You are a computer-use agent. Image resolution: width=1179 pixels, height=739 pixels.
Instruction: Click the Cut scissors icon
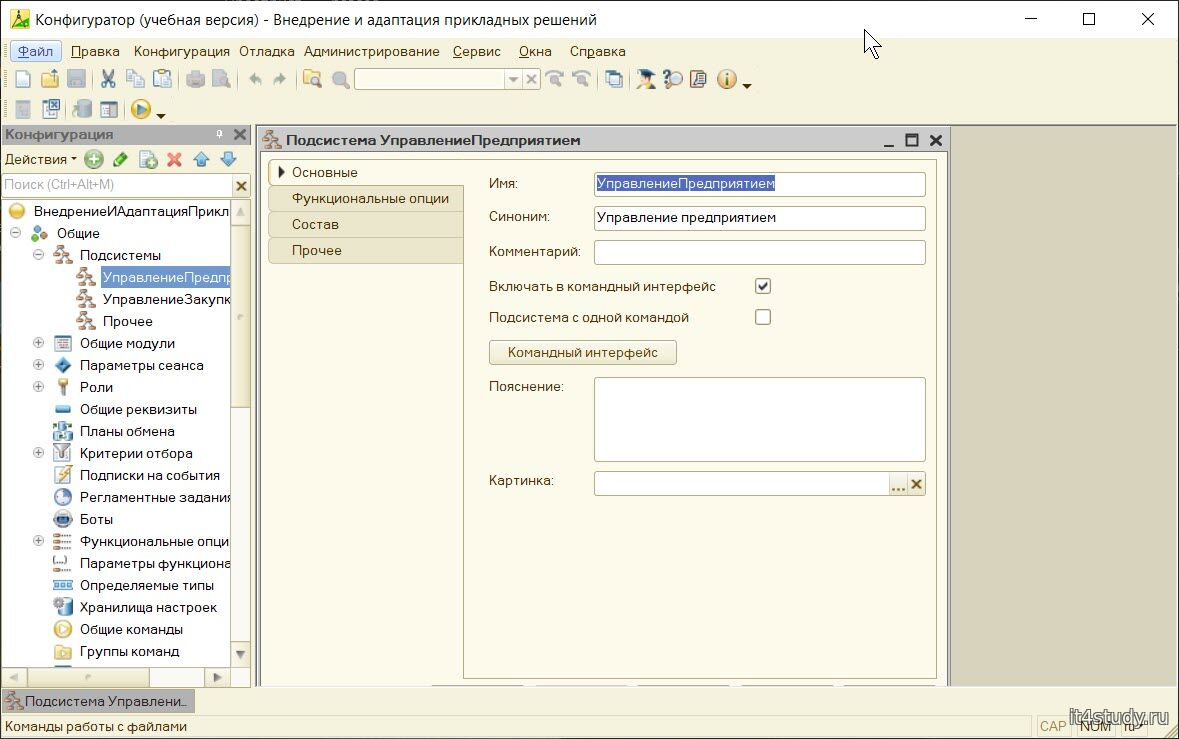point(108,80)
